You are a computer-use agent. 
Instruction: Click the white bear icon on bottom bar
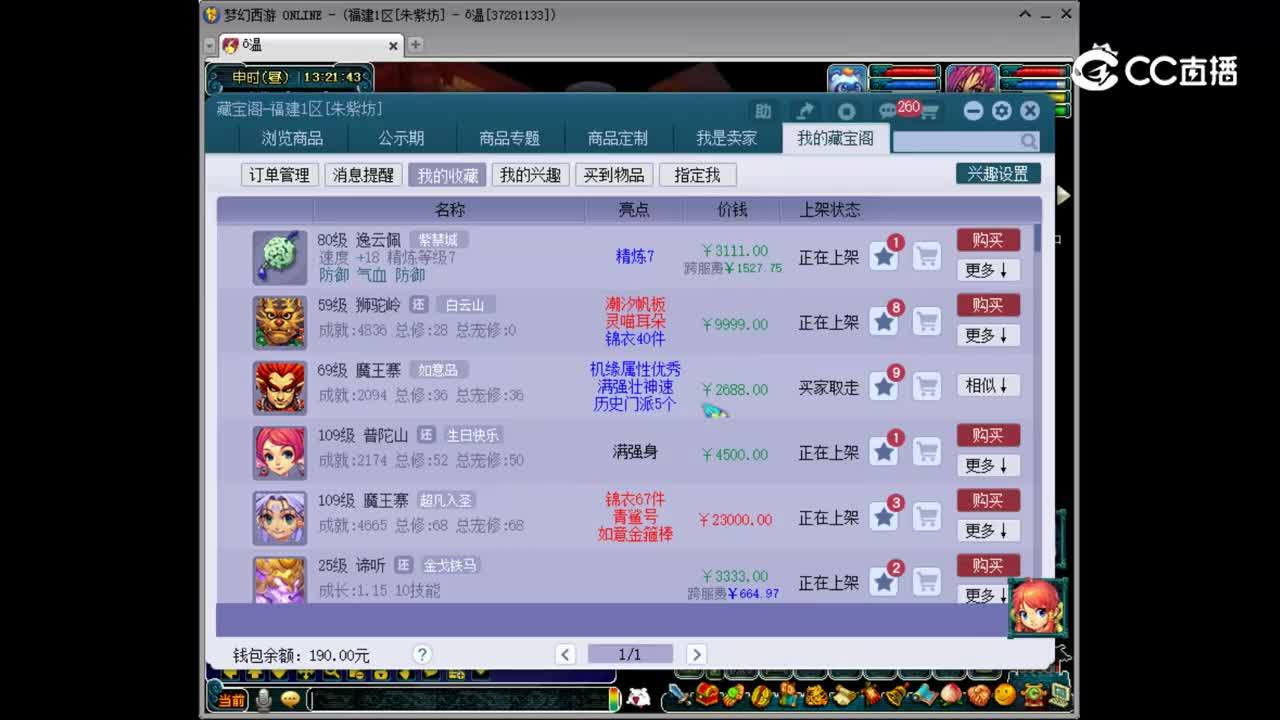pos(638,697)
